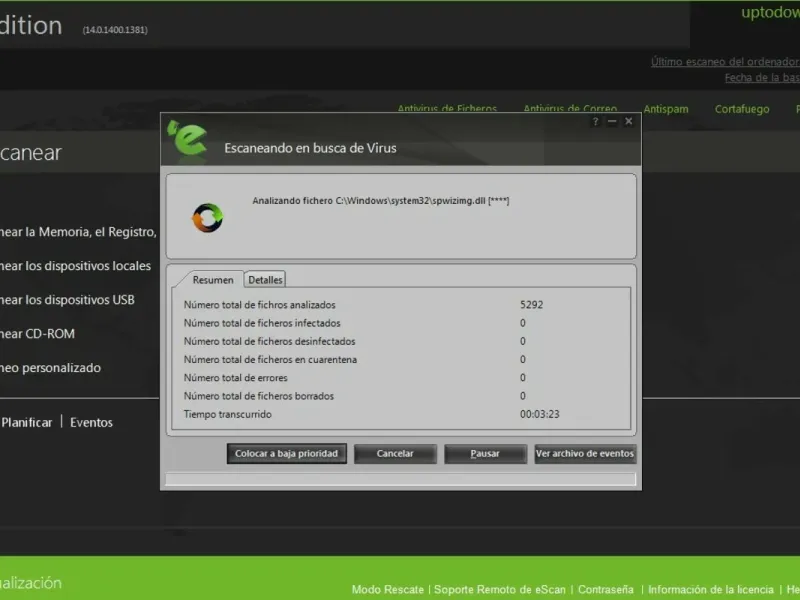Click Fecha de la base link
800x600 pixels.
pos(762,78)
